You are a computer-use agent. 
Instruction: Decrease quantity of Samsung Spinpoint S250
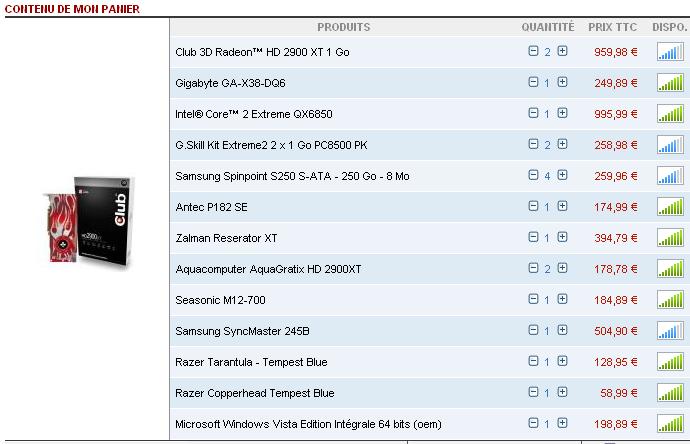tap(533, 175)
